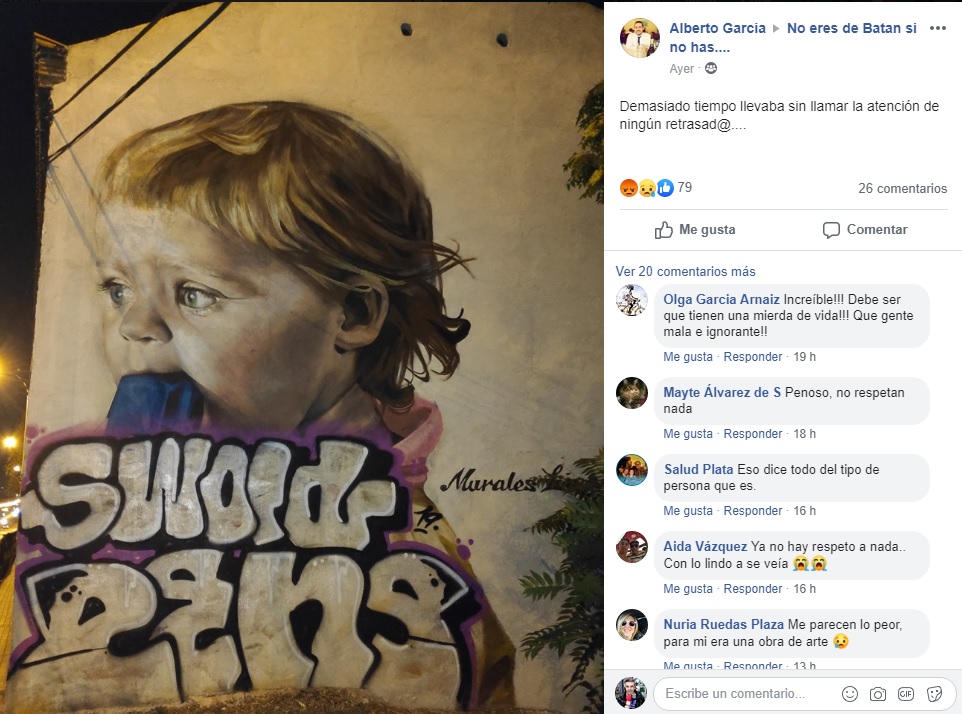Click Olga Garcia Arnaiz's avatar

click(x=632, y=300)
